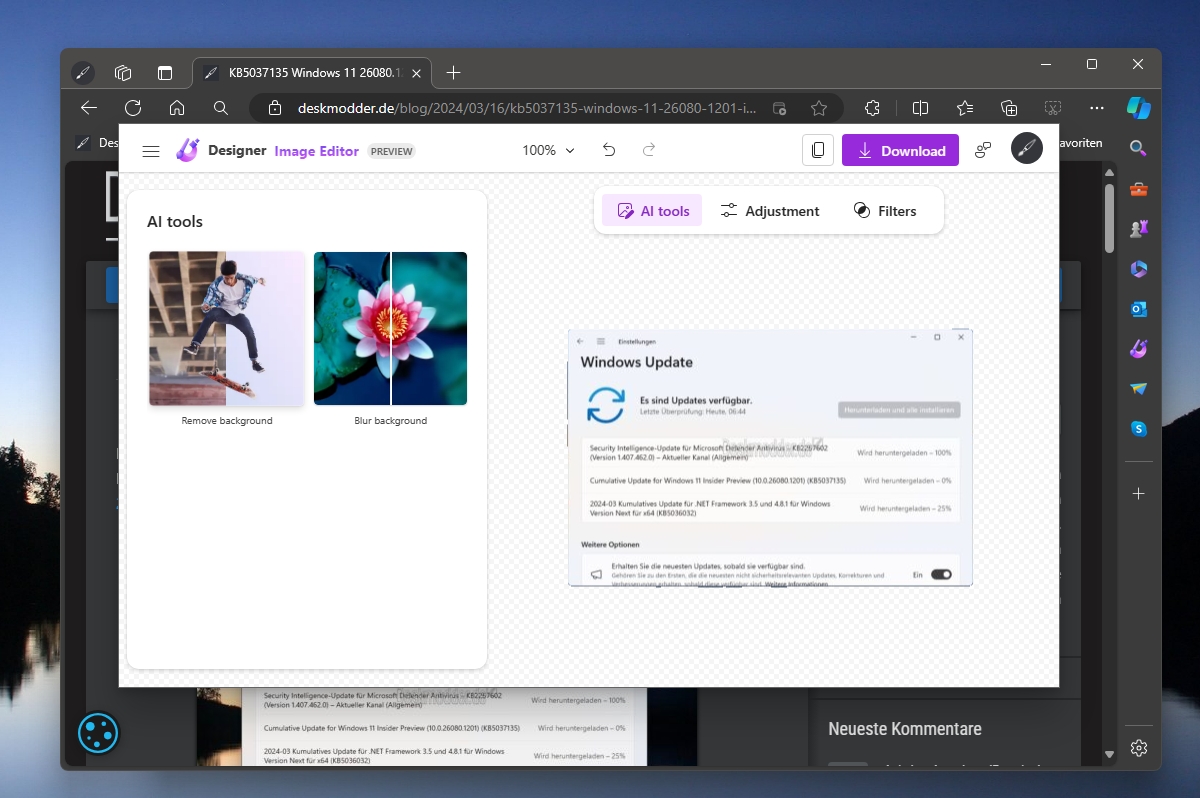Open the Designer account profile avatar
The image size is (1200, 798).
coord(1027,149)
